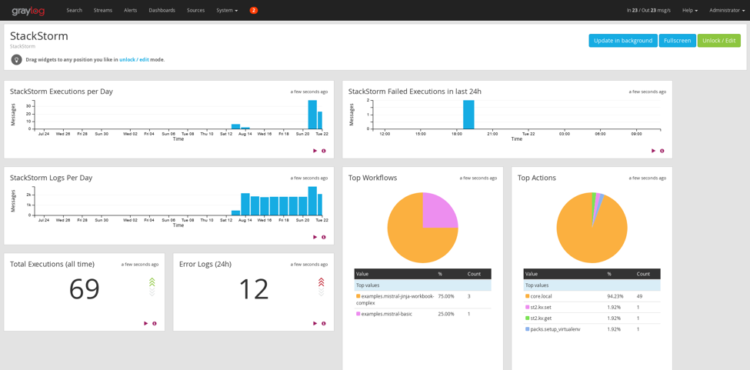Screen dimensions: 750x370
Task: Click the red notification badge showing 2
Action: pos(254,10)
